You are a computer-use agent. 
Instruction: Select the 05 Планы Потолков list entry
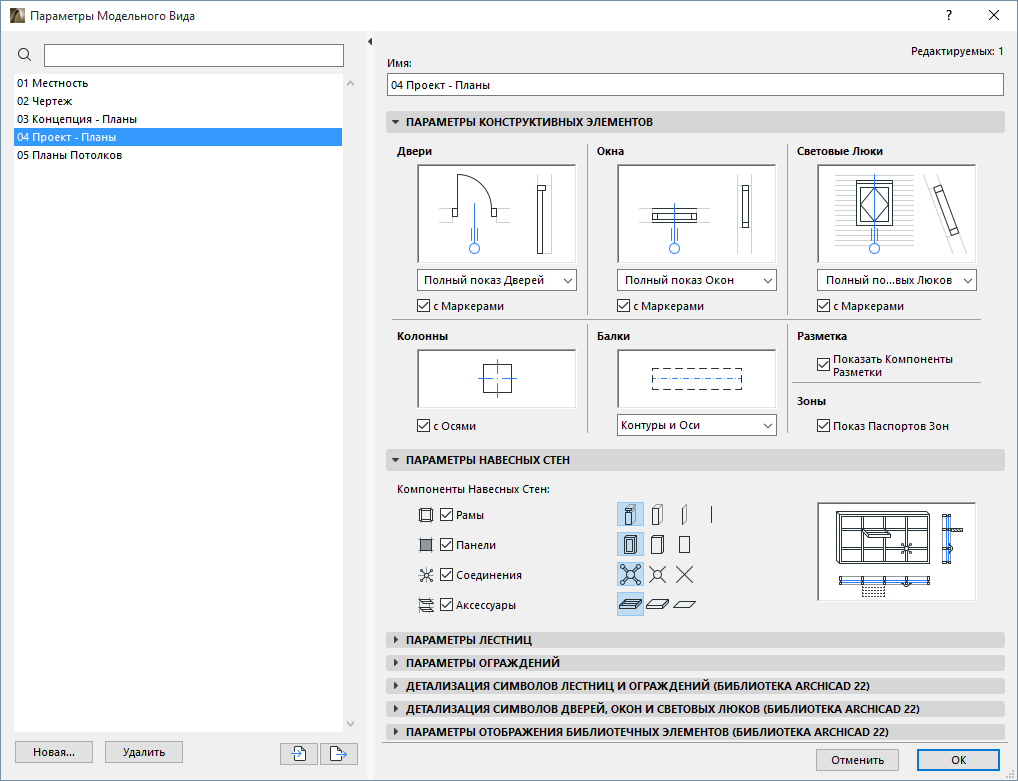coord(69,155)
